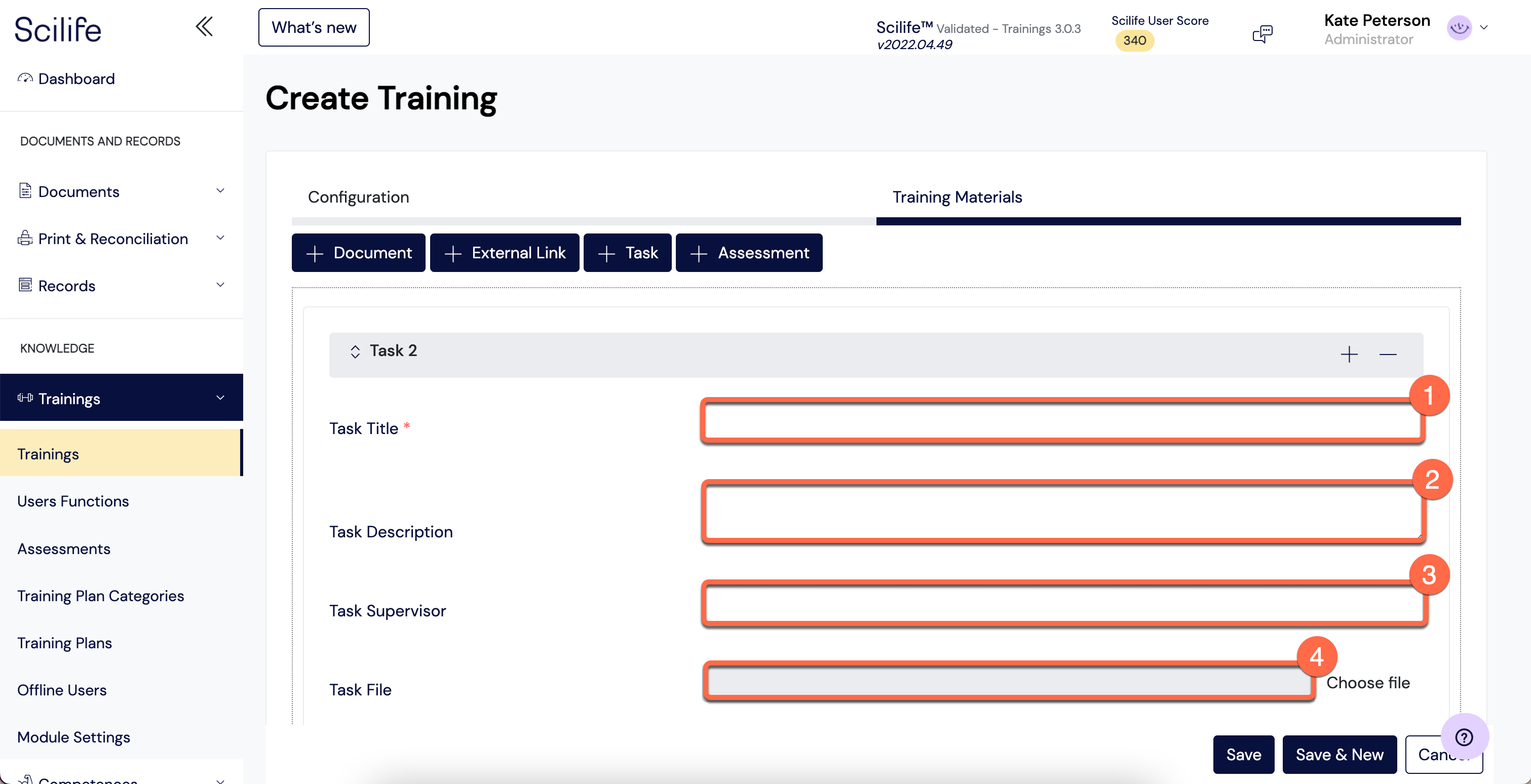Click Kate Peterson's avatar icon
1531x784 pixels.
click(x=1459, y=27)
